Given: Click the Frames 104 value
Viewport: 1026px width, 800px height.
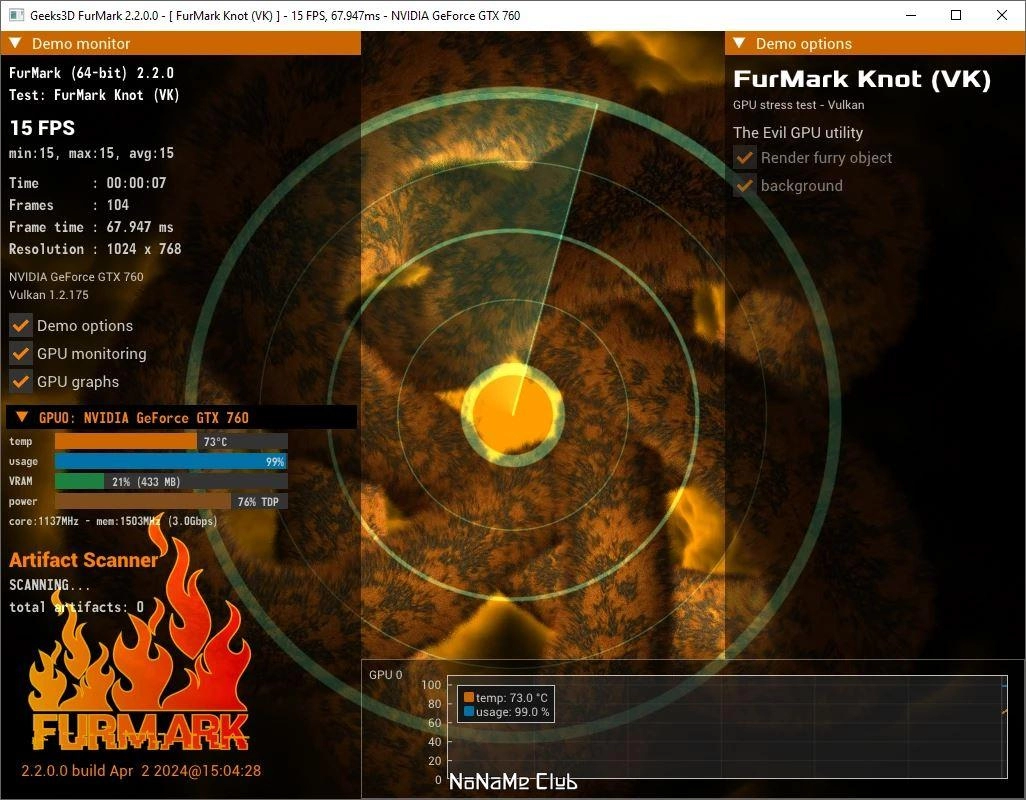Looking at the screenshot, I should tap(118, 205).
